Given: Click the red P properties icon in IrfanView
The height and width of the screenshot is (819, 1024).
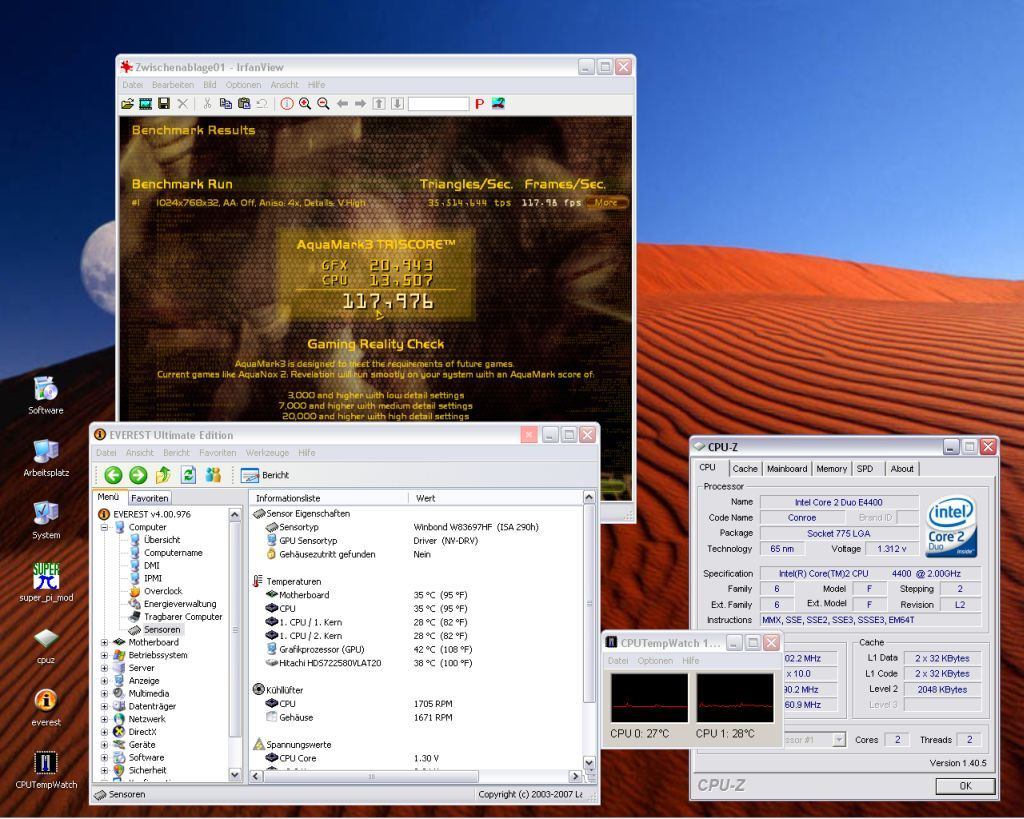Looking at the screenshot, I should (479, 104).
